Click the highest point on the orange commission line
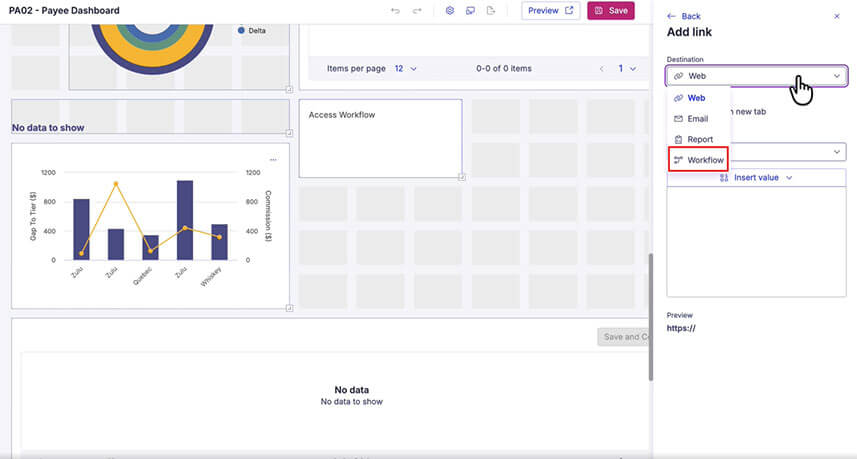Viewport: 857px width, 459px height. point(115,184)
